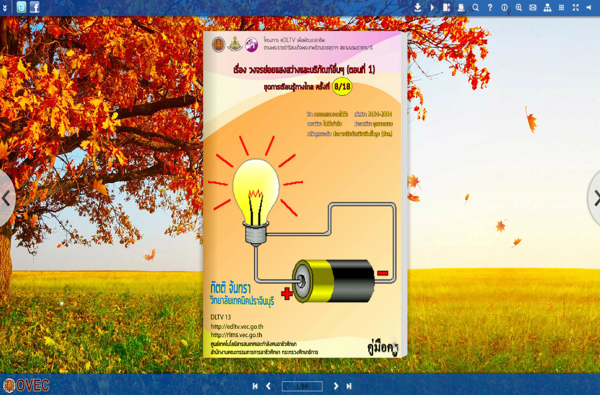
Task: Open the sitemap hierarchy icon
Action: (547, 7)
